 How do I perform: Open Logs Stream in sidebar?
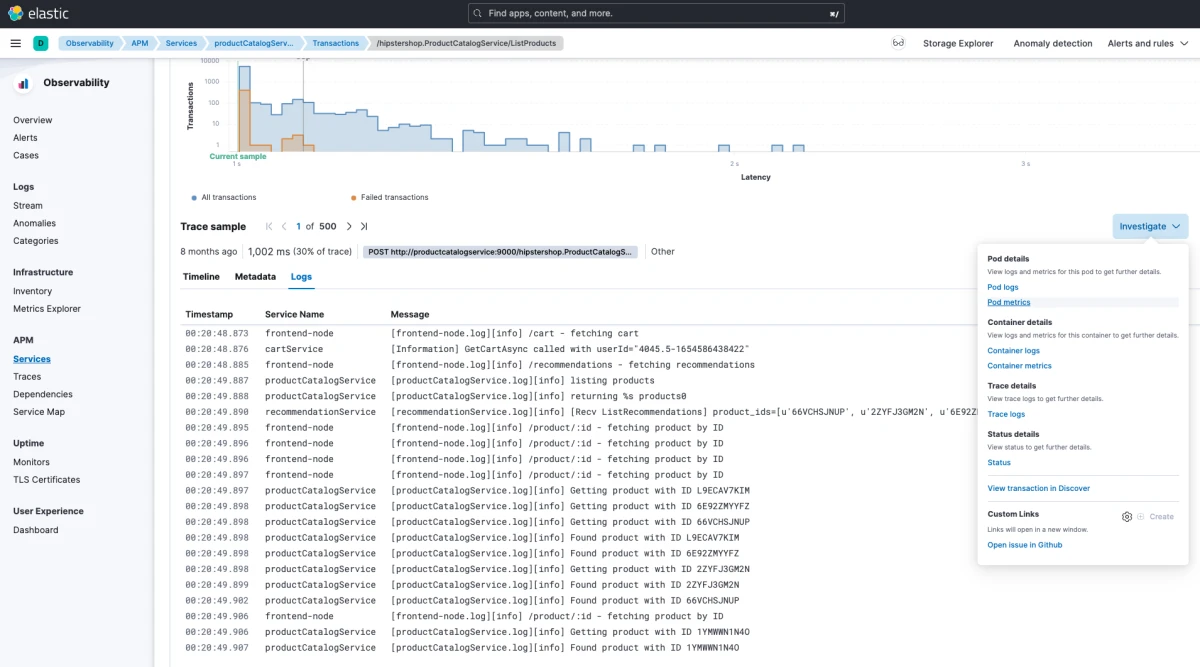[28, 206]
